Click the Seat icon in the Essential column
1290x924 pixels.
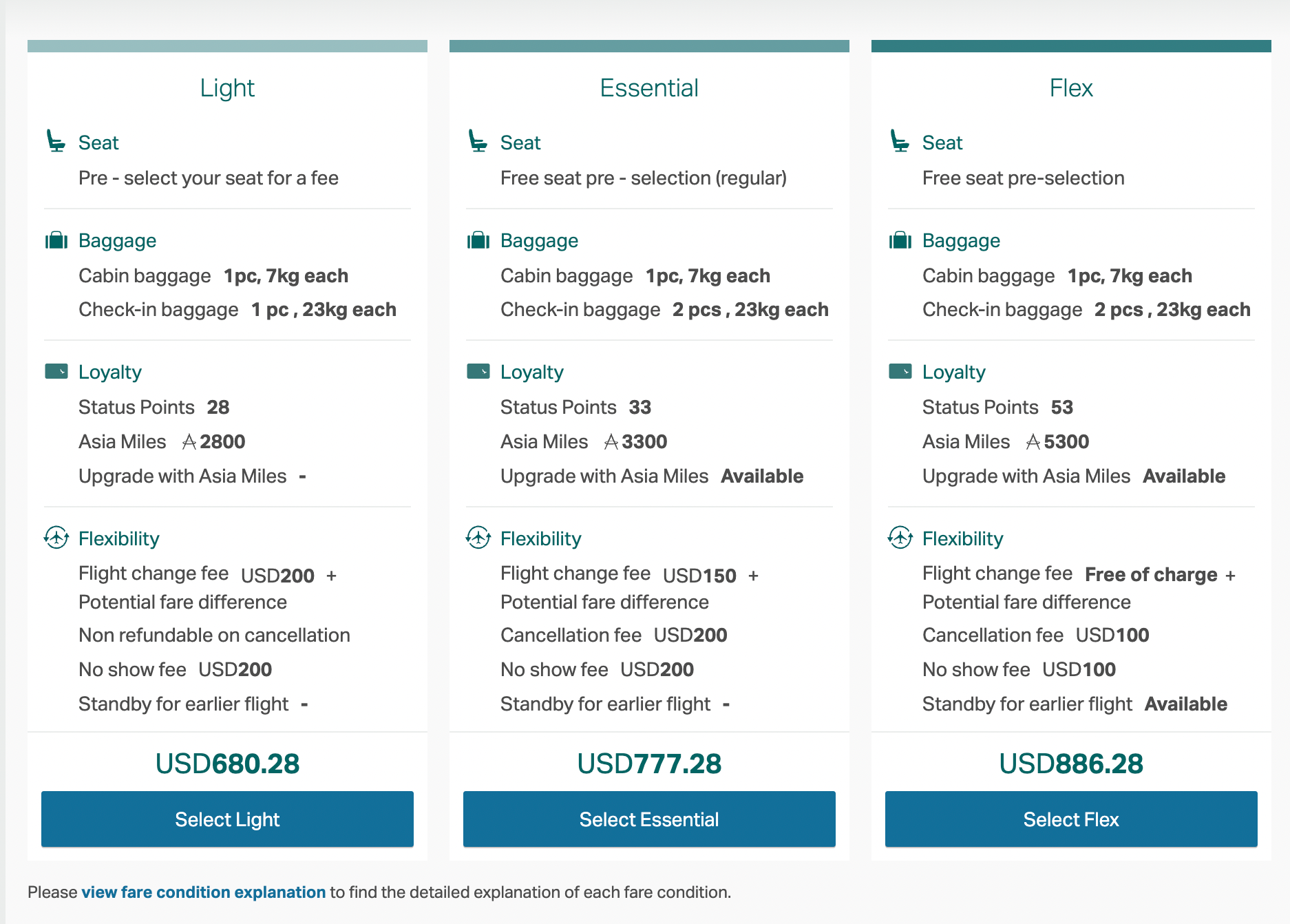click(x=478, y=142)
